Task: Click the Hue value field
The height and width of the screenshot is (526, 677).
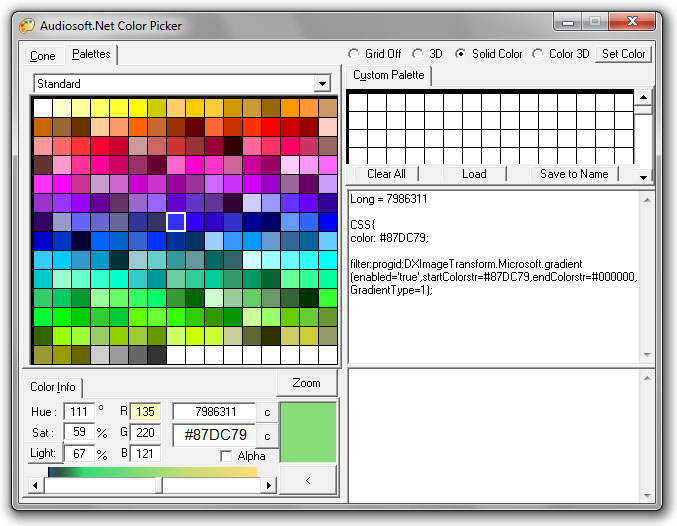Action: click(79, 412)
